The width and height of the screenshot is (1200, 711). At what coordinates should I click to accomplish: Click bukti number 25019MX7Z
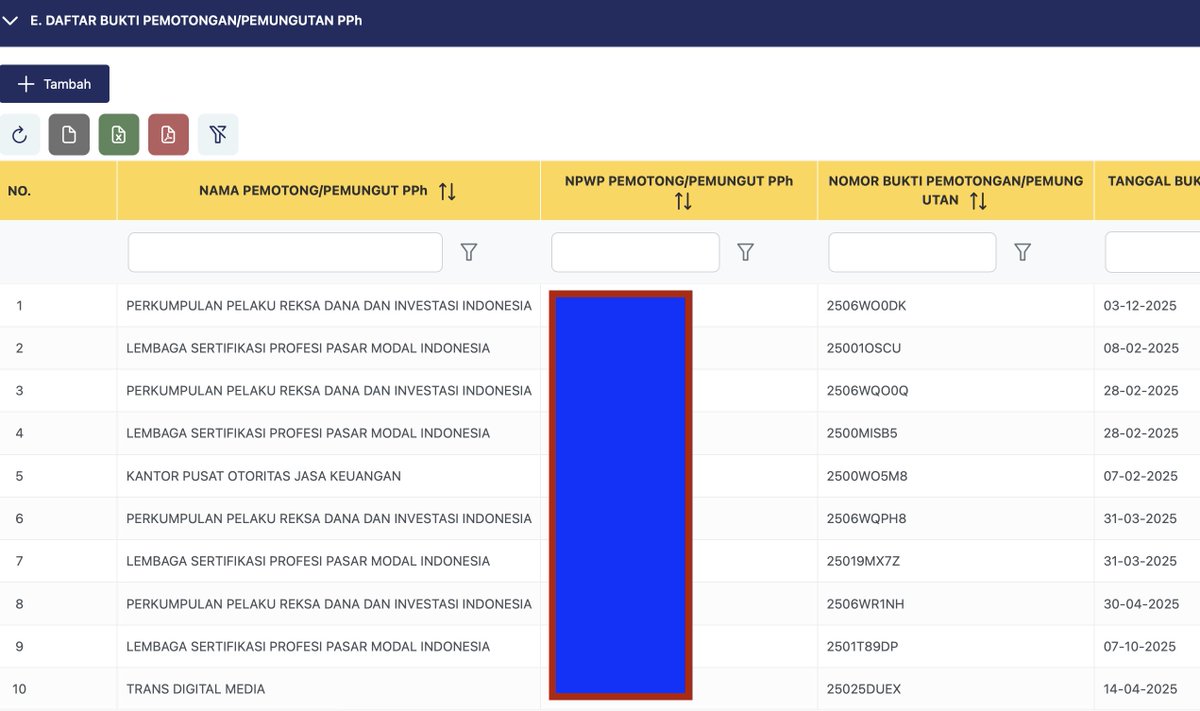pos(863,561)
